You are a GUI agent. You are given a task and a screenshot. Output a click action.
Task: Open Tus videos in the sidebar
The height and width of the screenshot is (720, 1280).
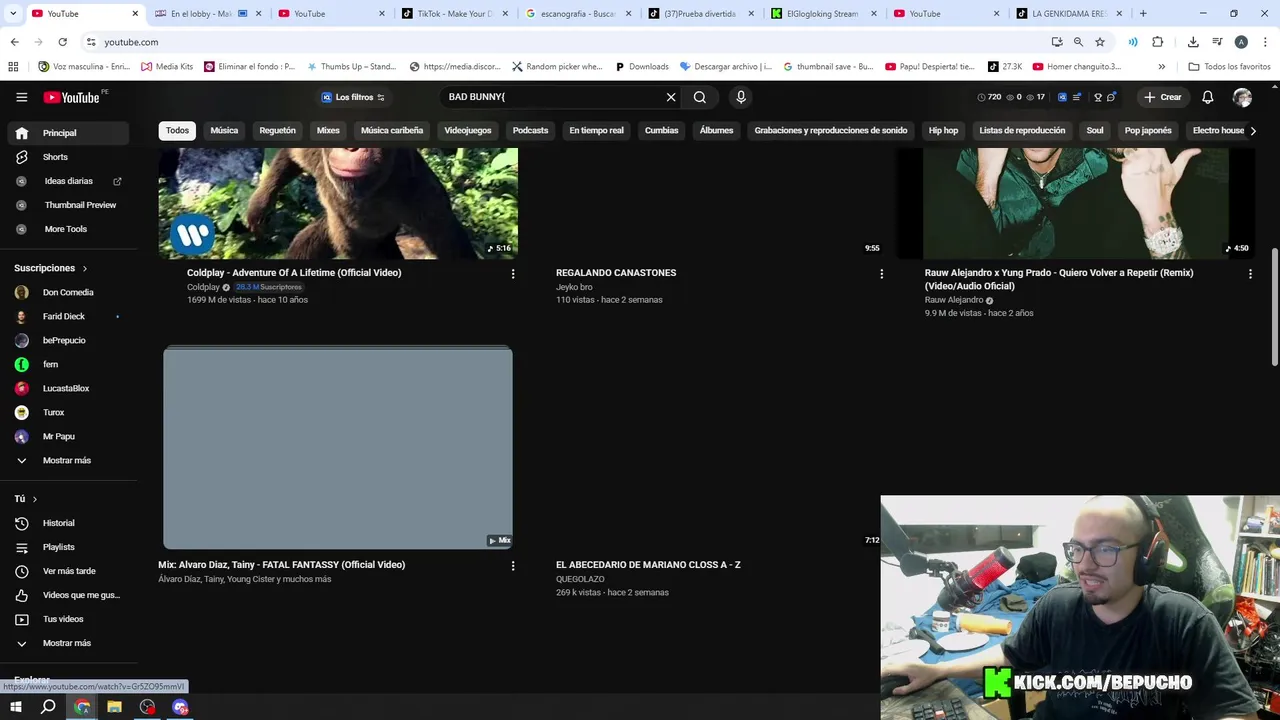pos(66,619)
